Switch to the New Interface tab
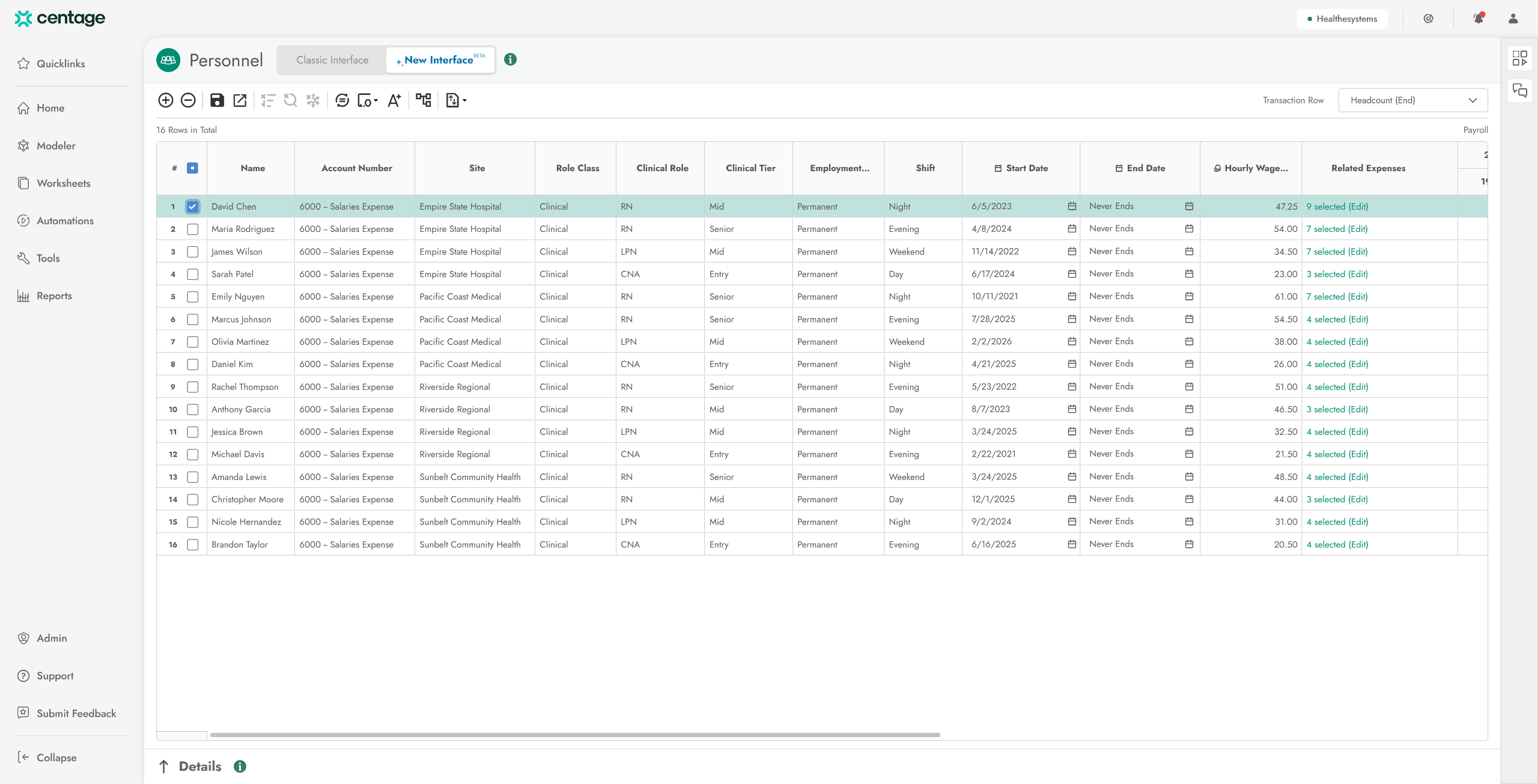1538x784 pixels. click(x=440, y=60)
